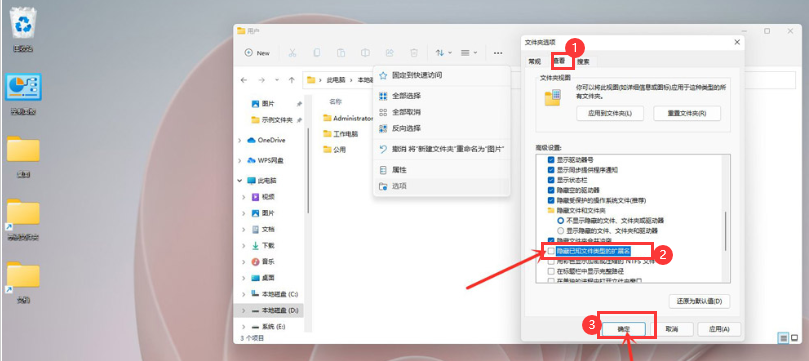Choose 全部选择 from the context menu
The image size is (809, 361).
pos(406,95)
